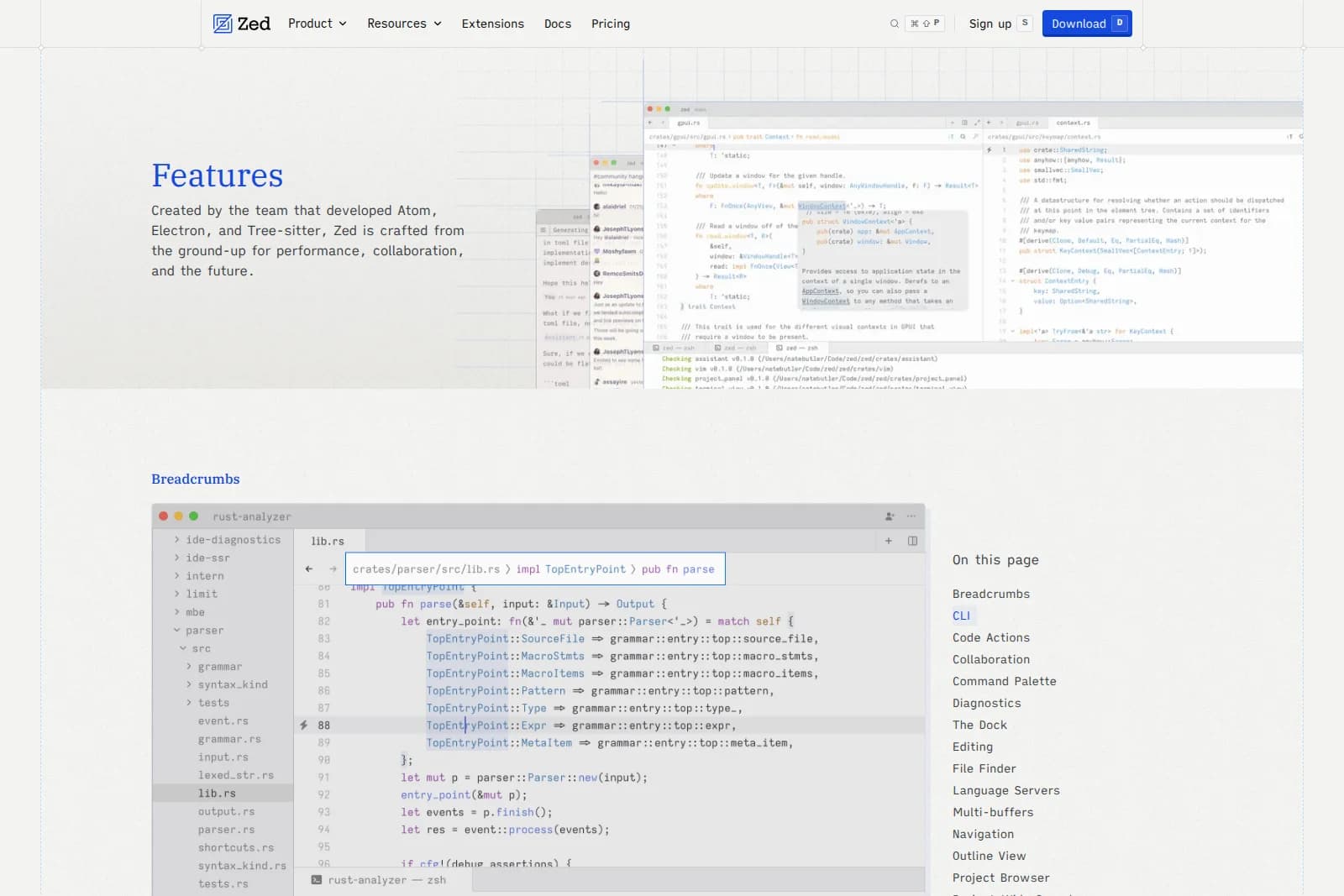
Task: Click the collaborator avatar icon in the editor titlebar
Action: pyautogui.click(x=889, y=516)
